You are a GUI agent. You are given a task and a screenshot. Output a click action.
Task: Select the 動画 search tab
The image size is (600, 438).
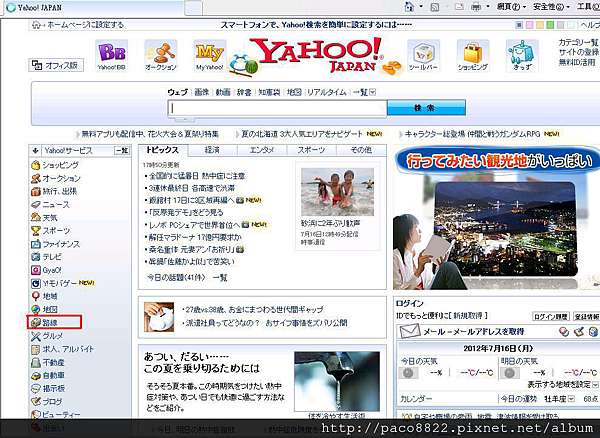pyautogui.click(x=223, y=92)
